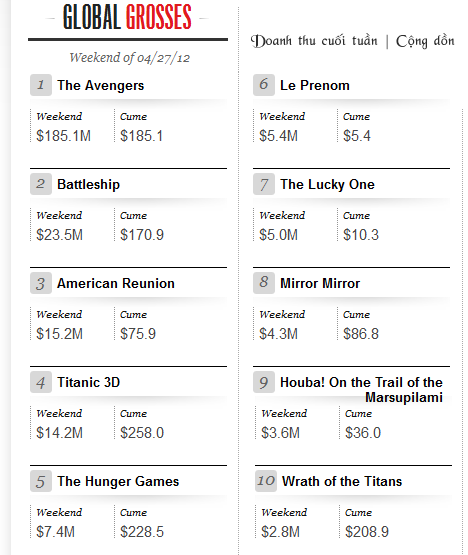Click the Cộng dồn label
The height and width of the screenshot is (555, 468).
pos(425,41)
